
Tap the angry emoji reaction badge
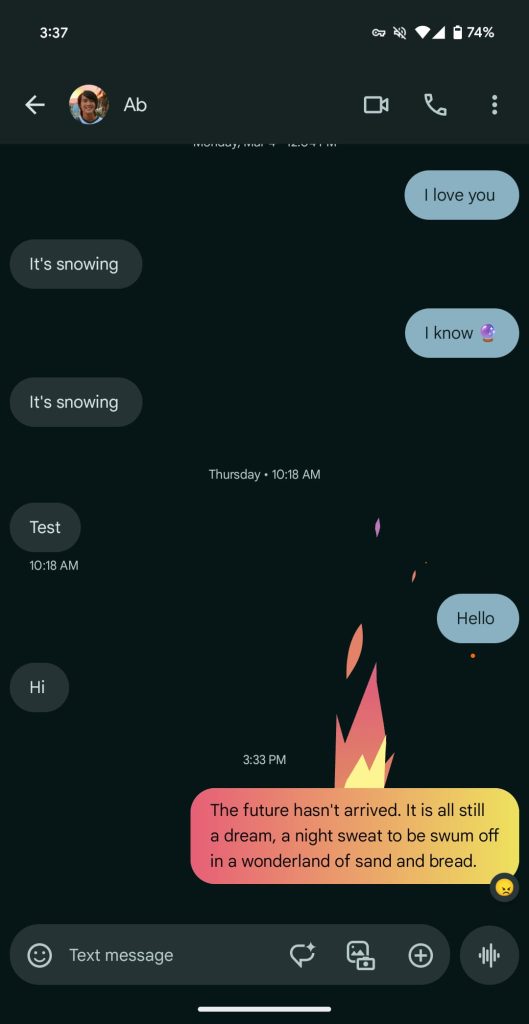click(504, 888)
